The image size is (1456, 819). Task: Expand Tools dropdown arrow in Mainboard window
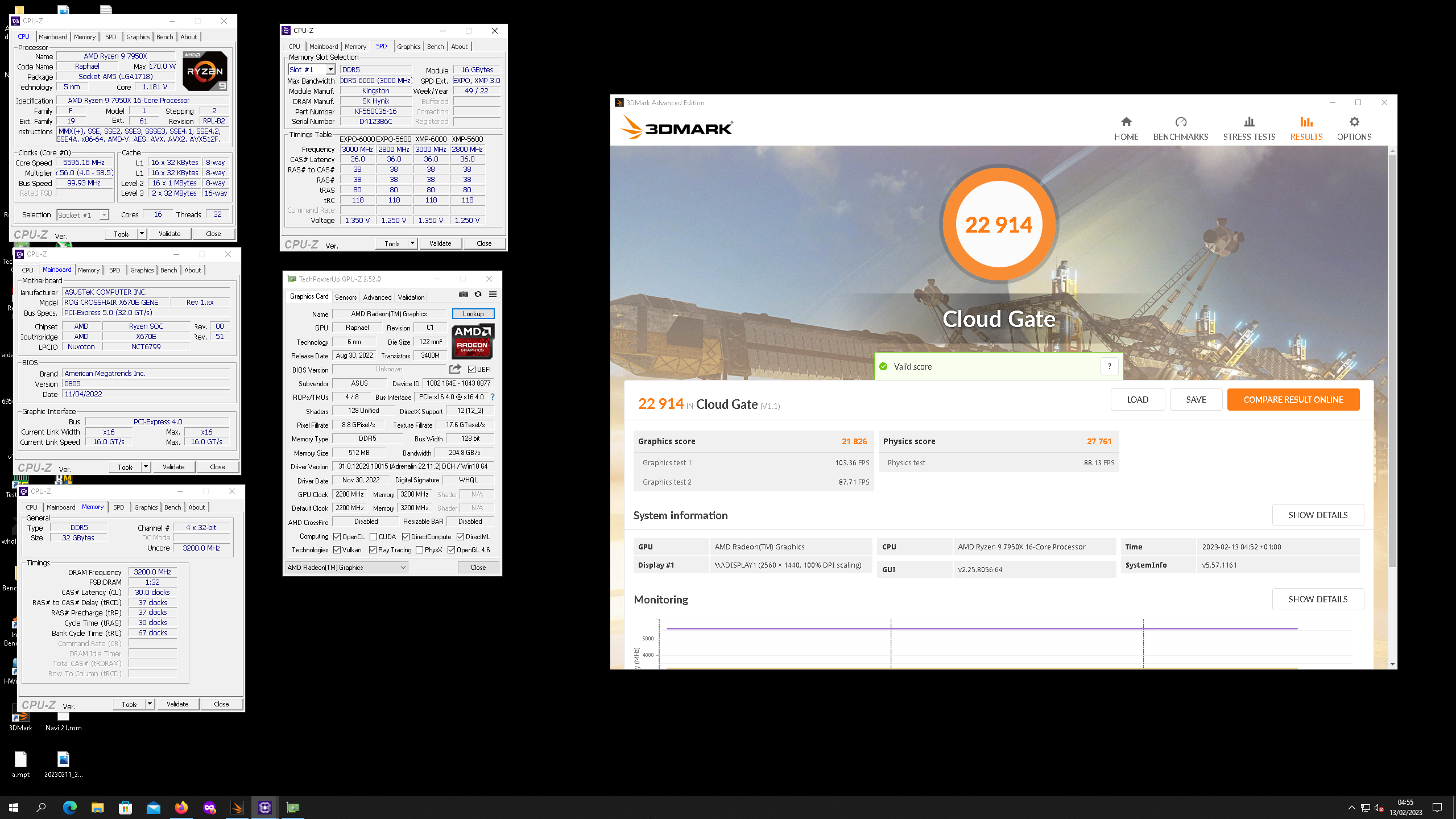pos(146,466)
